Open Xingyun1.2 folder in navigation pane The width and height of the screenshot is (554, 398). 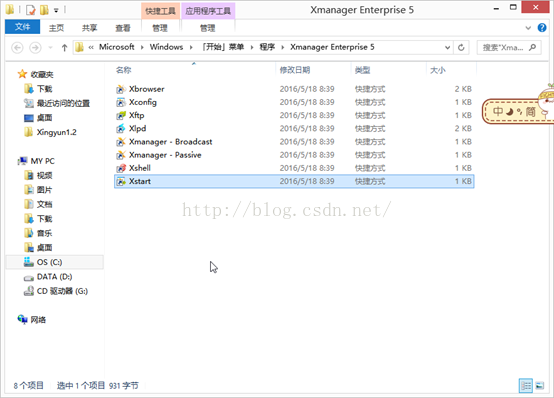coord(57,132)
